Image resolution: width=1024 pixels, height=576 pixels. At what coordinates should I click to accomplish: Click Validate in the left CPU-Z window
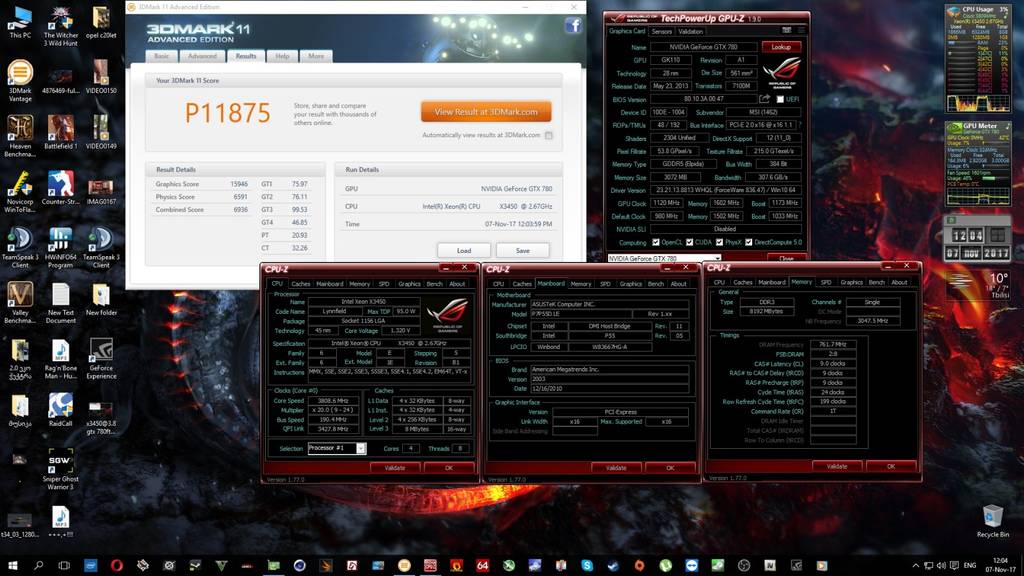pos(394,468)
